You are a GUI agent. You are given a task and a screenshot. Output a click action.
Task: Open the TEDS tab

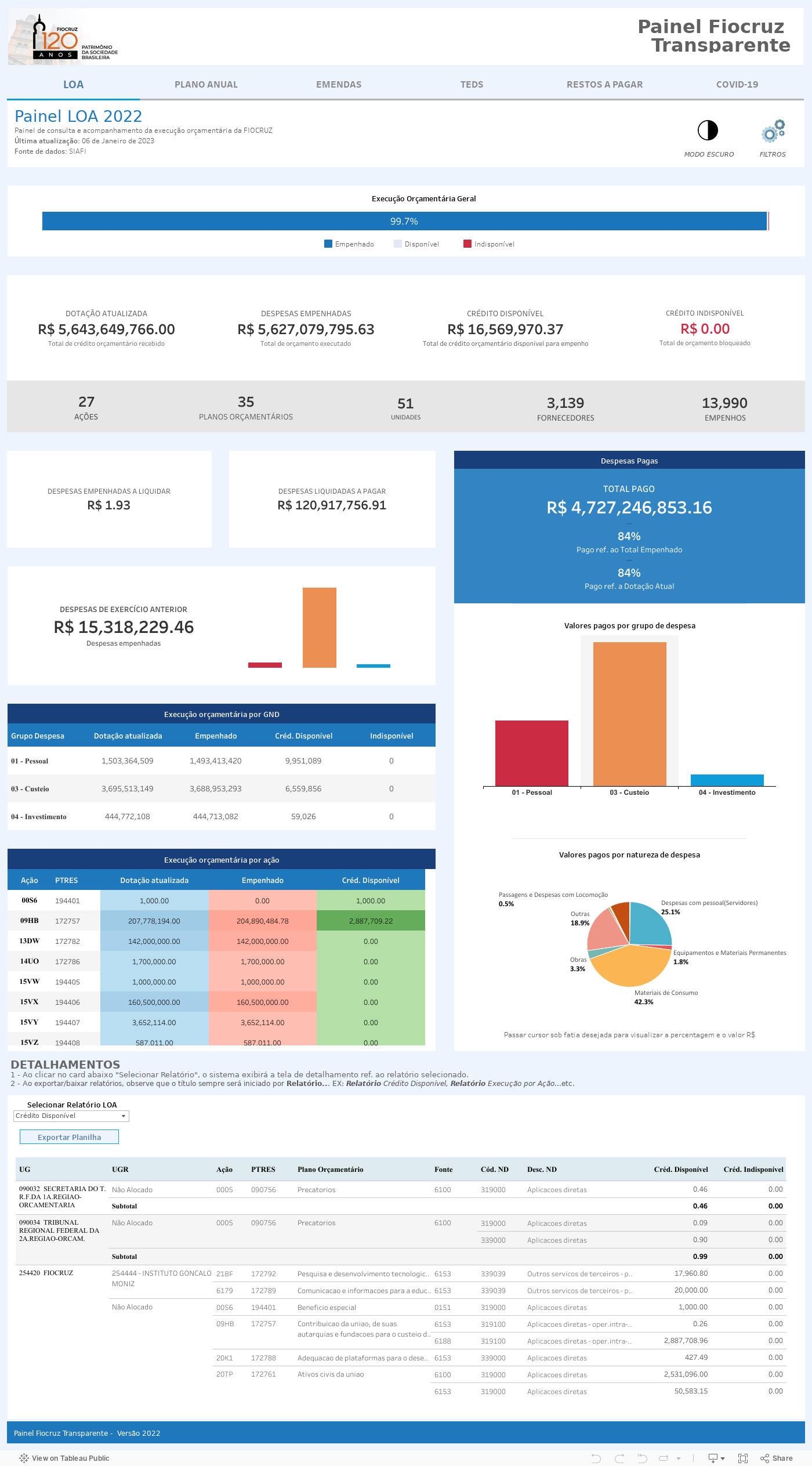point(472,85)
